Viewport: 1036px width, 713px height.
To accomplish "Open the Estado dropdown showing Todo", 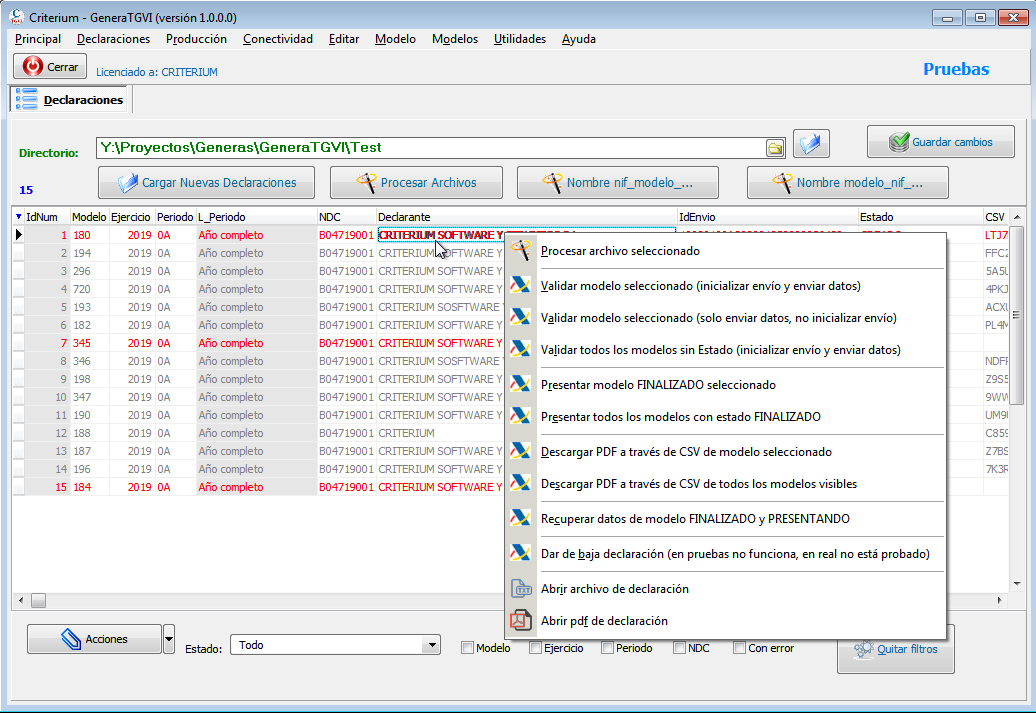I will click(336, 645).
